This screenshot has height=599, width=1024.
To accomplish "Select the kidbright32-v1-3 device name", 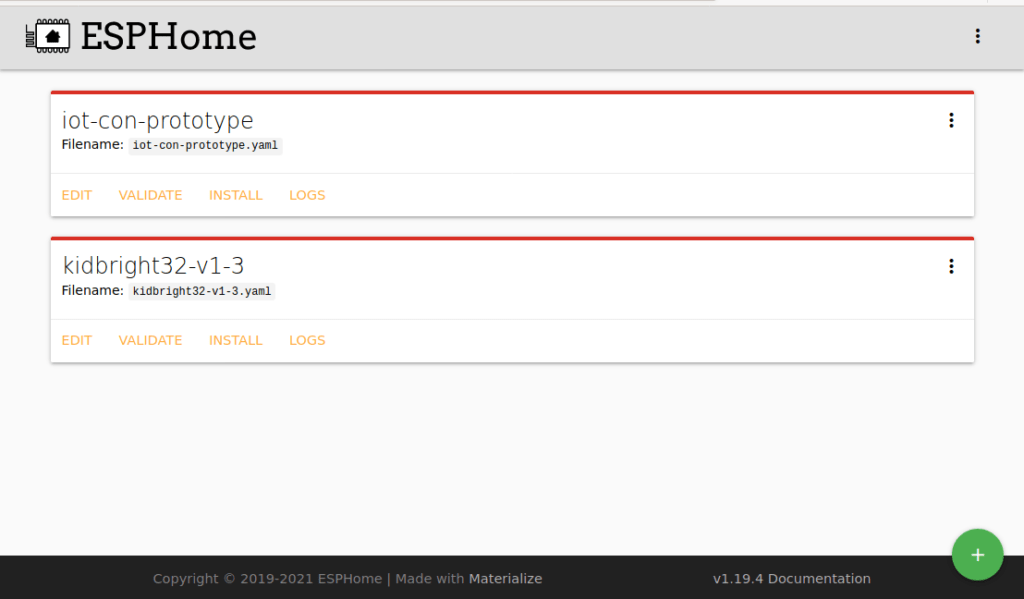I will click(153, 266).
